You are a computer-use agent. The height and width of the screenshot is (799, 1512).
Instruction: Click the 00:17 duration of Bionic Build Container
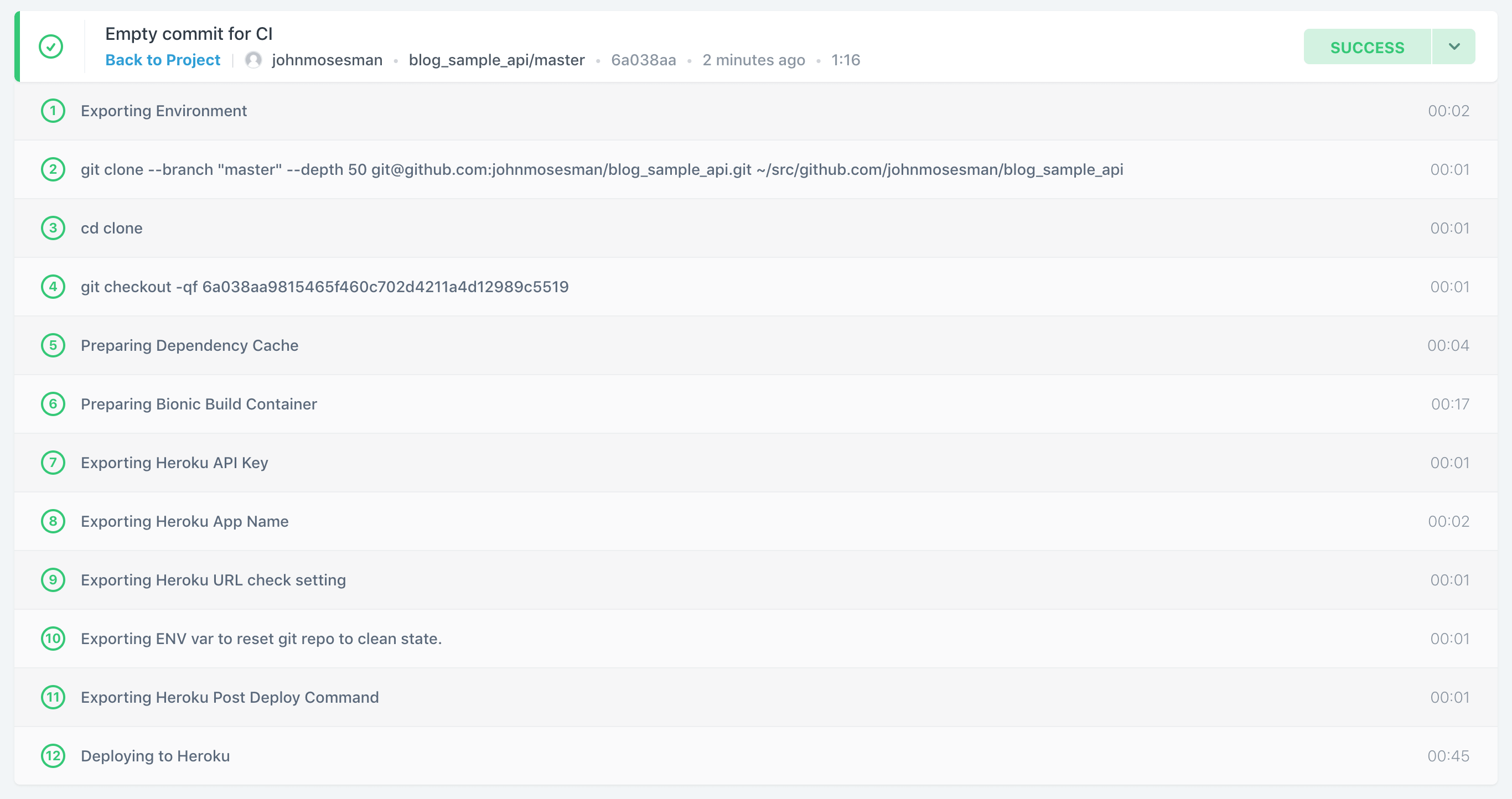pos(1450,404)
